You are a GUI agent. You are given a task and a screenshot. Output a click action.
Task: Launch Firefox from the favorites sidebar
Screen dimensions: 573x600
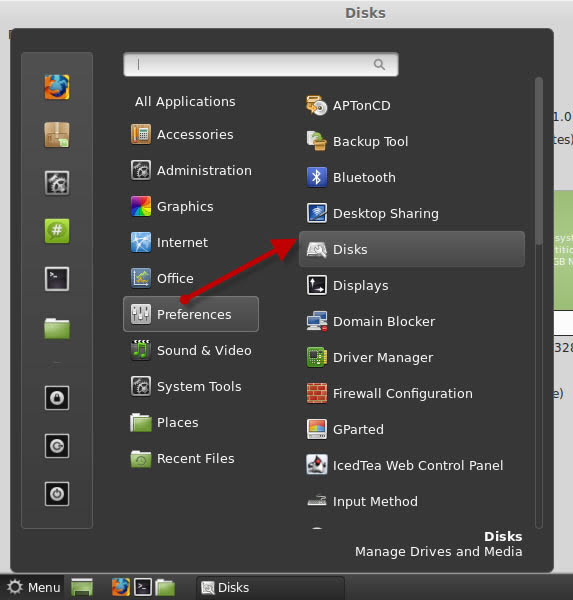[x=57, y=87]
